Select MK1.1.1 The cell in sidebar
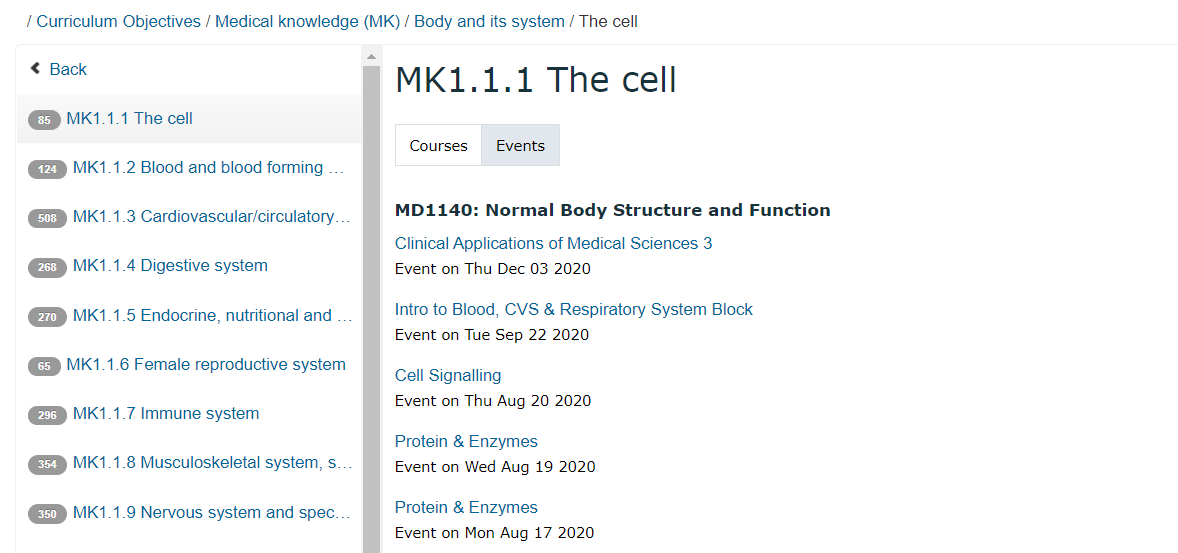The height and width of the screenshot is (553, 1178). [129, 118]
